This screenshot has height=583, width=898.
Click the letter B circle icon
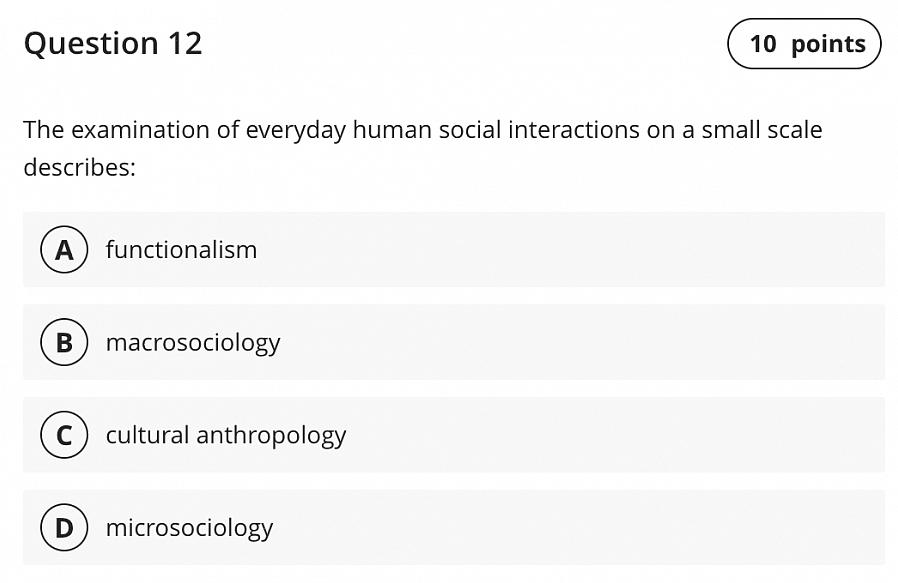64,343
